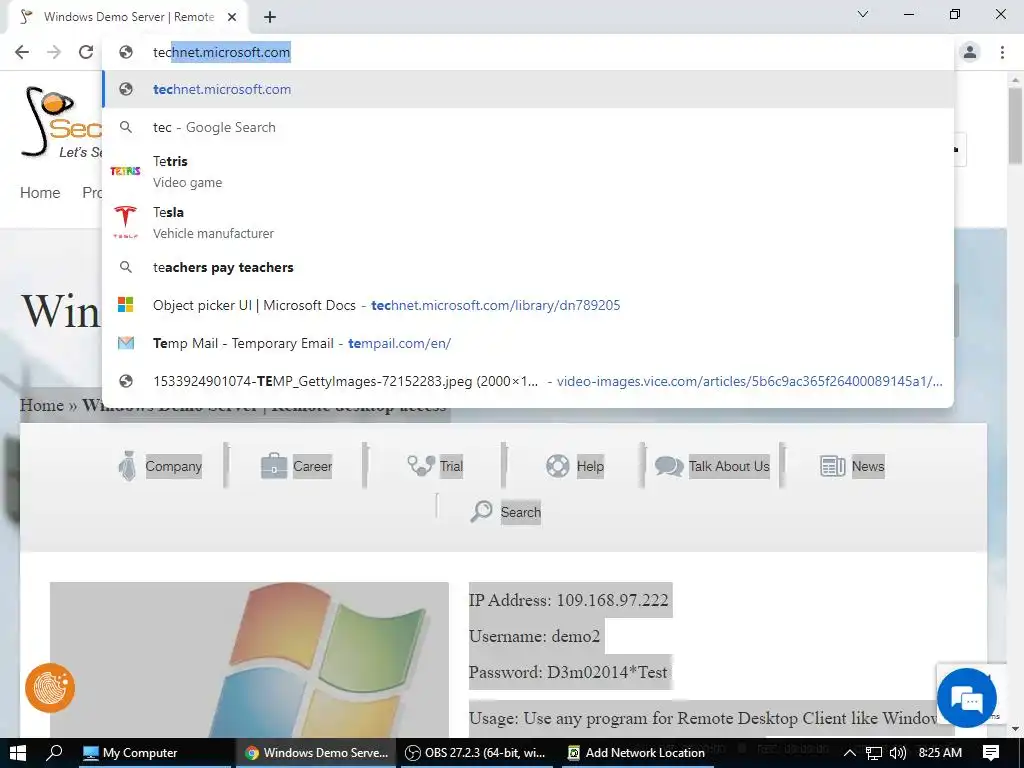Select the Windows Demo Server browser tab
The image size is (1024, 768).
click(128, 17)
